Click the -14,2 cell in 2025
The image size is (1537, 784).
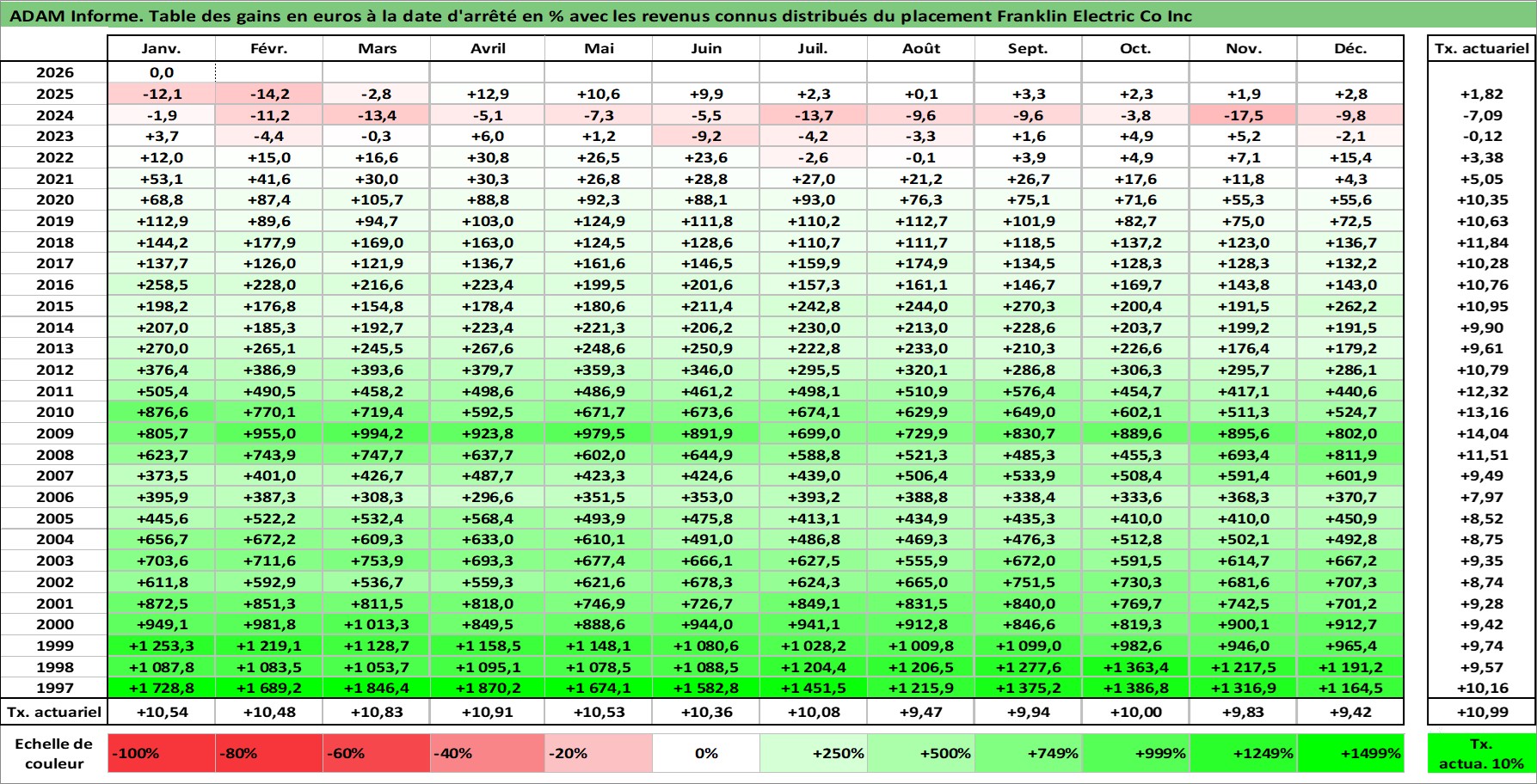[x=269, y=94]
